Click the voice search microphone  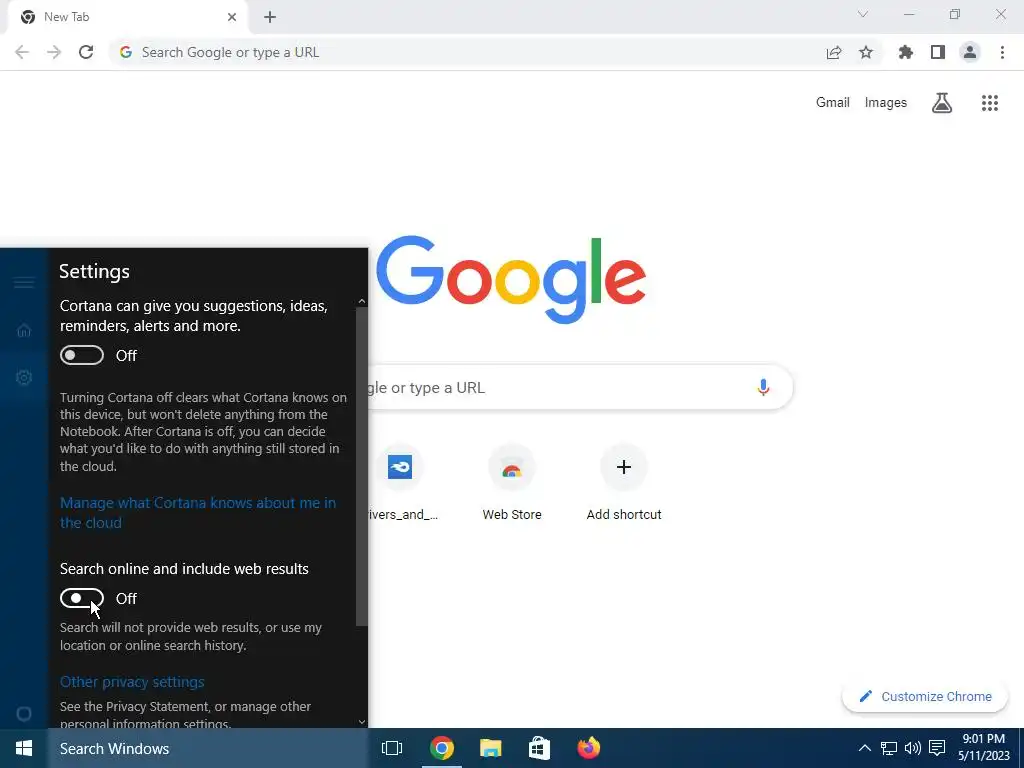(x=763, y=387)
